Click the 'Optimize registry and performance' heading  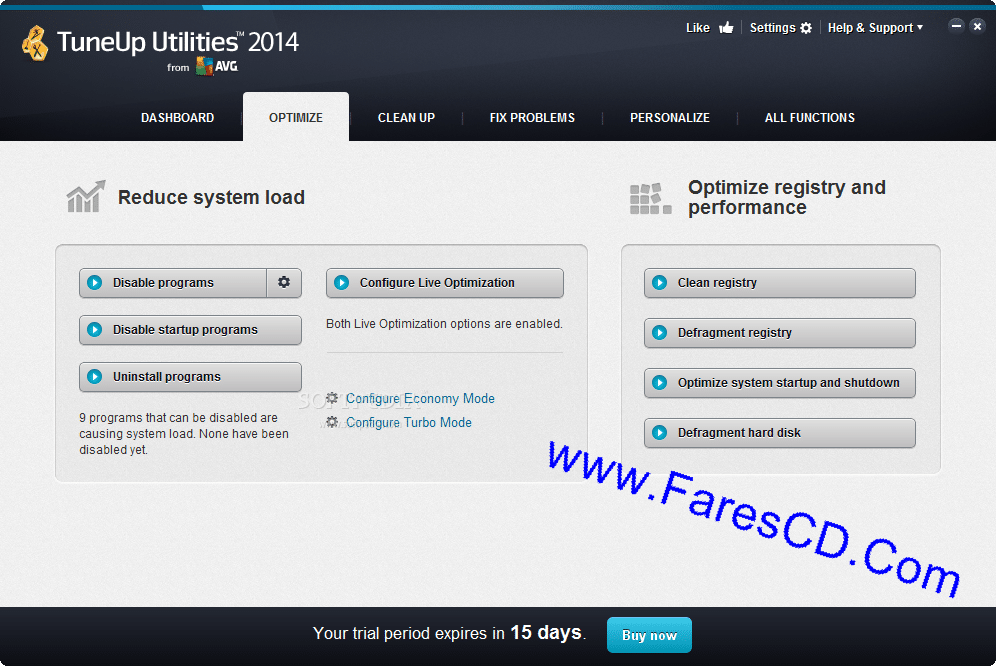[786, 197]
